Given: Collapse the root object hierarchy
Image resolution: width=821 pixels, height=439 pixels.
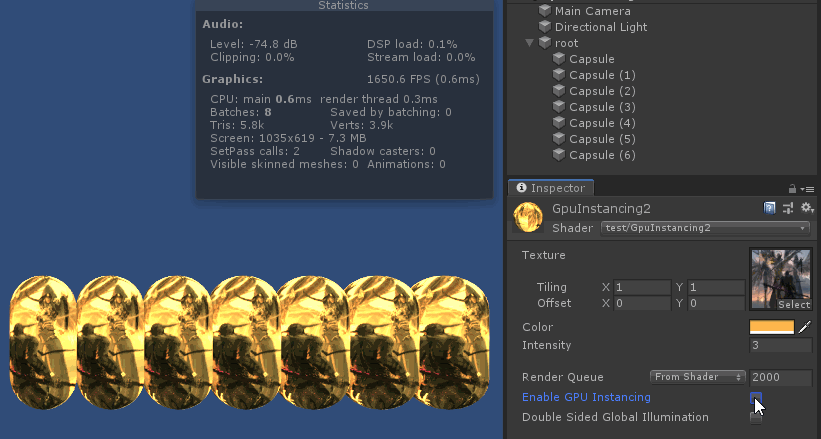Looking at the screenshot, I should tap(529, 42).
